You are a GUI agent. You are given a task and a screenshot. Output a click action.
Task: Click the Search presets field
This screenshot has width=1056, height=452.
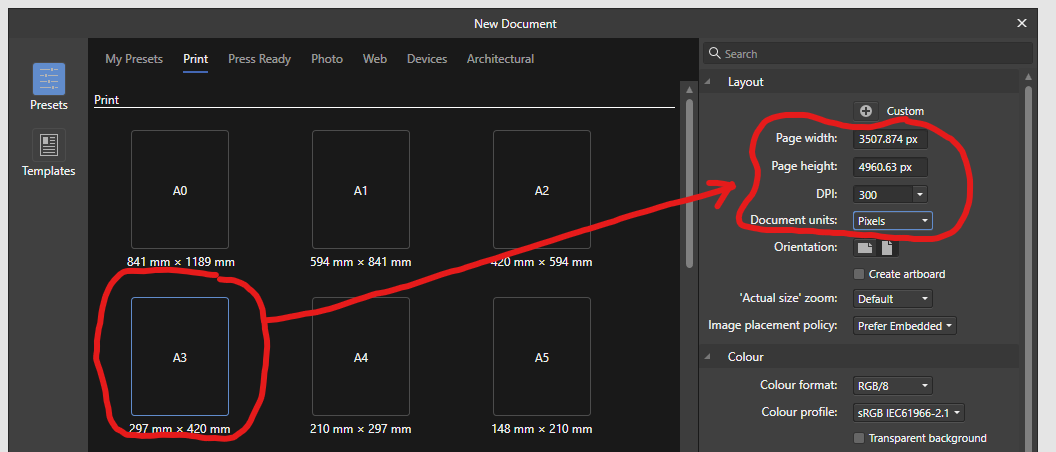point(867,54)
